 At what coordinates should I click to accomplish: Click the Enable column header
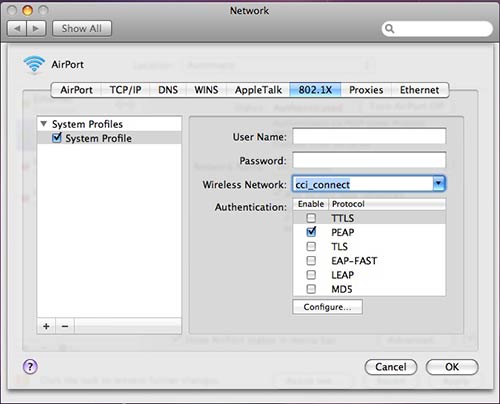(x=311, y=204)
